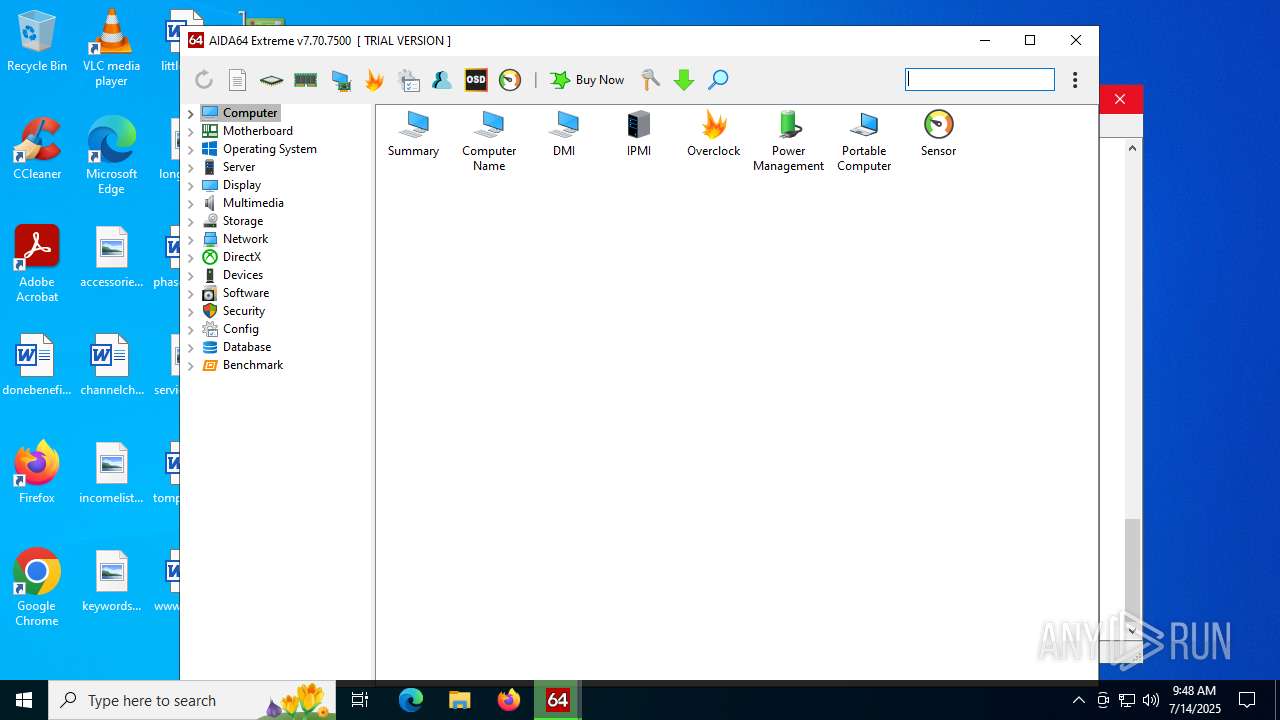Select the VLC media player desktop icon

click(111, 48)
